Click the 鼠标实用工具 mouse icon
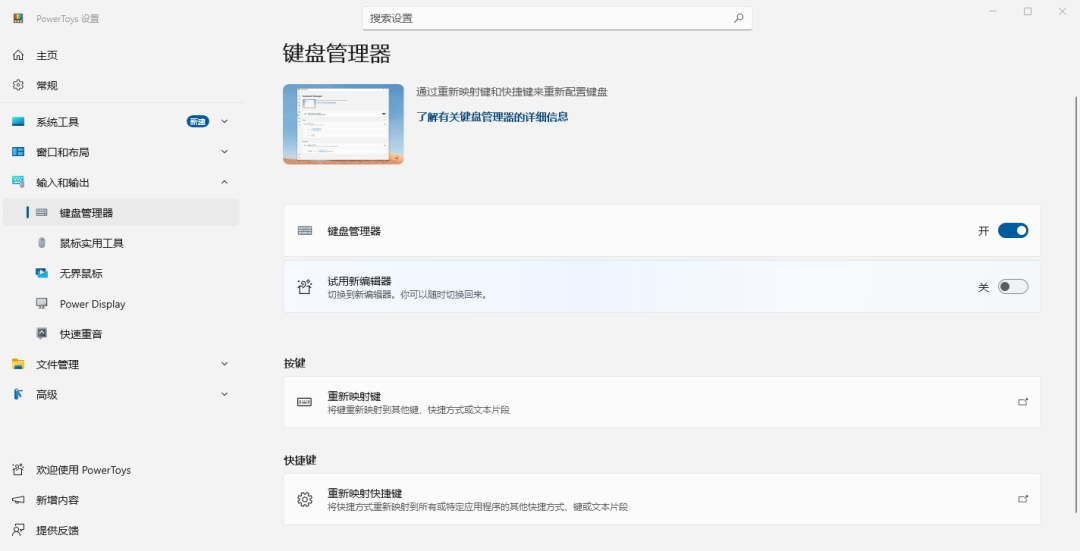 point(42,243)
